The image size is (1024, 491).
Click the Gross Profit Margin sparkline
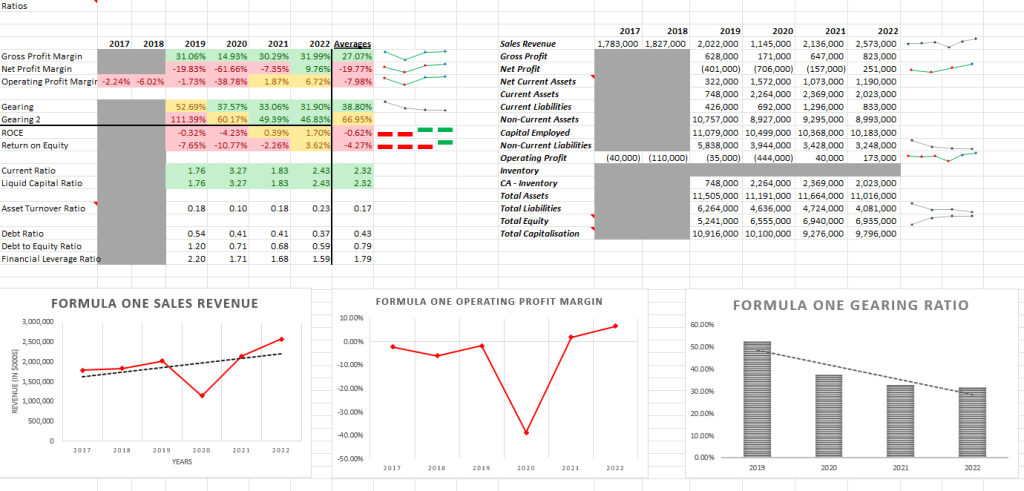click(415, 56)
